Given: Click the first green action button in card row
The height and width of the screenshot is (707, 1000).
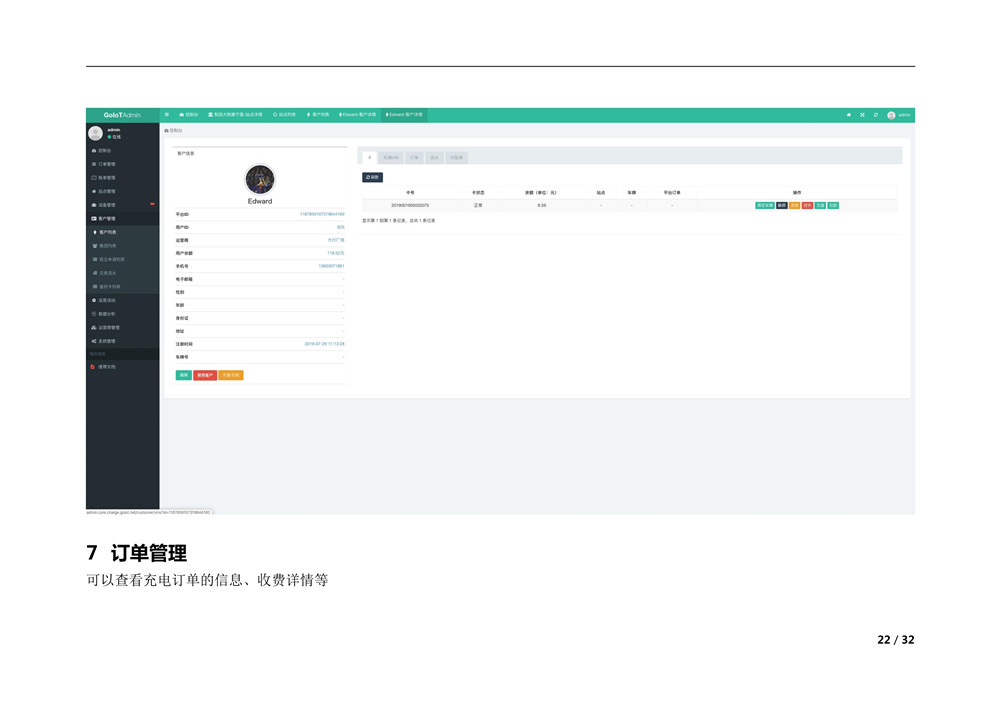Looking at the screenshot, I should tap(764, 205).
